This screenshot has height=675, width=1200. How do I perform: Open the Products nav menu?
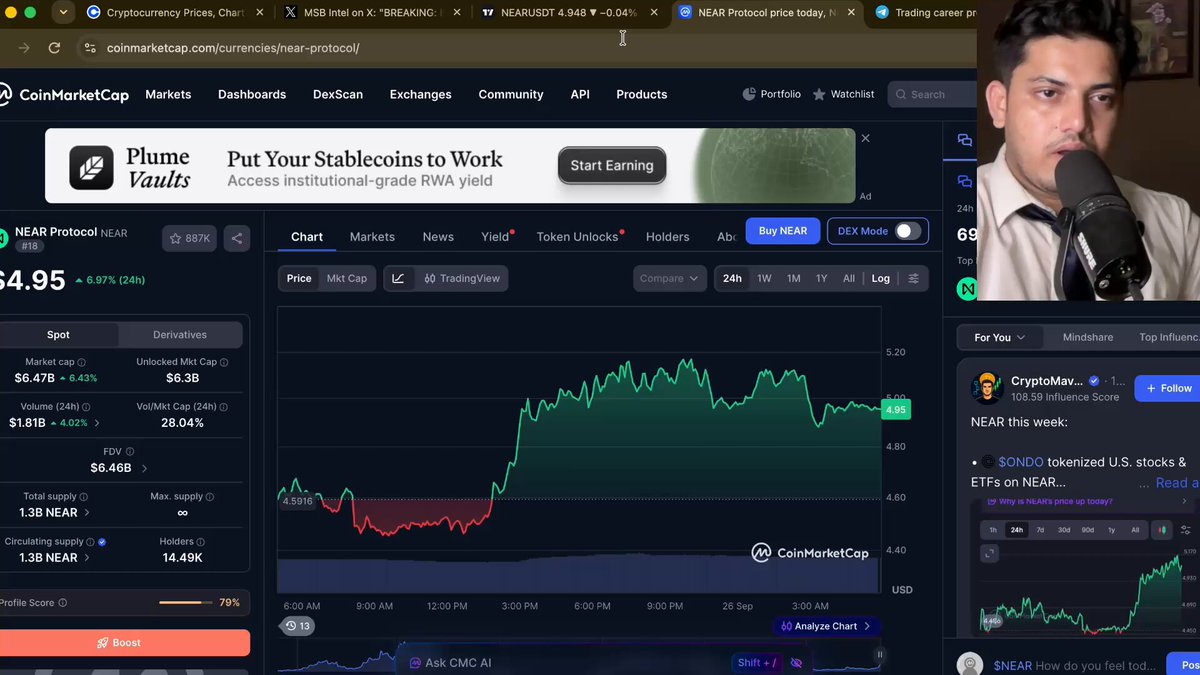tap(641, 95)
